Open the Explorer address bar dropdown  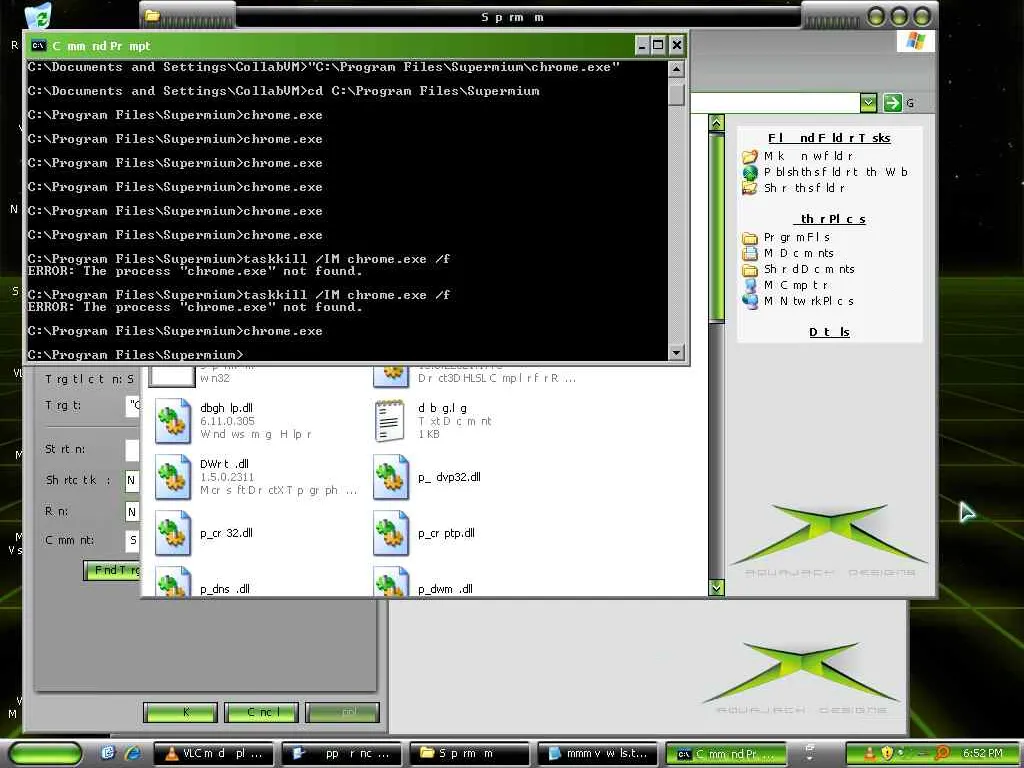[x=868, y=103]
